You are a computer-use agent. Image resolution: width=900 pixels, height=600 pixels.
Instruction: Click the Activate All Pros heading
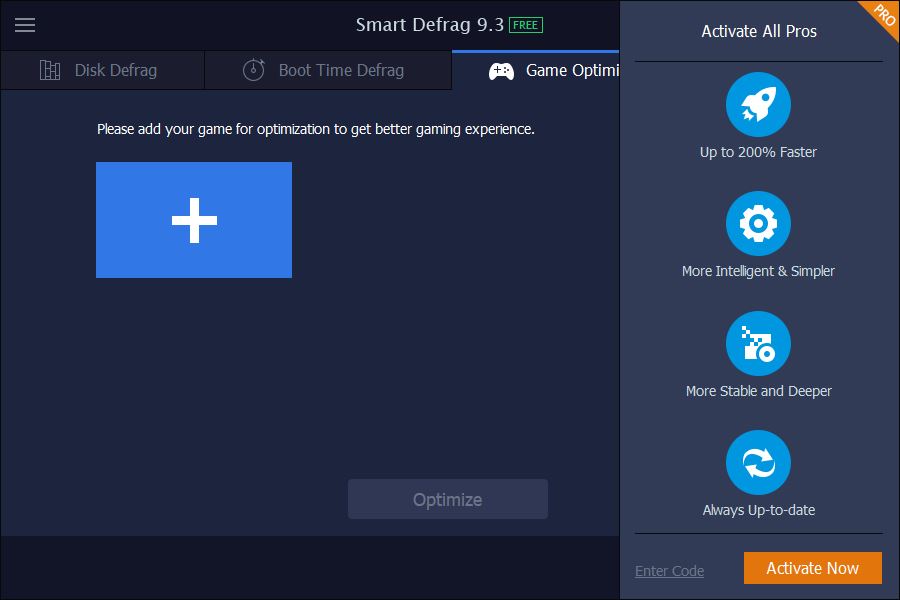click(x=759, y=31)
